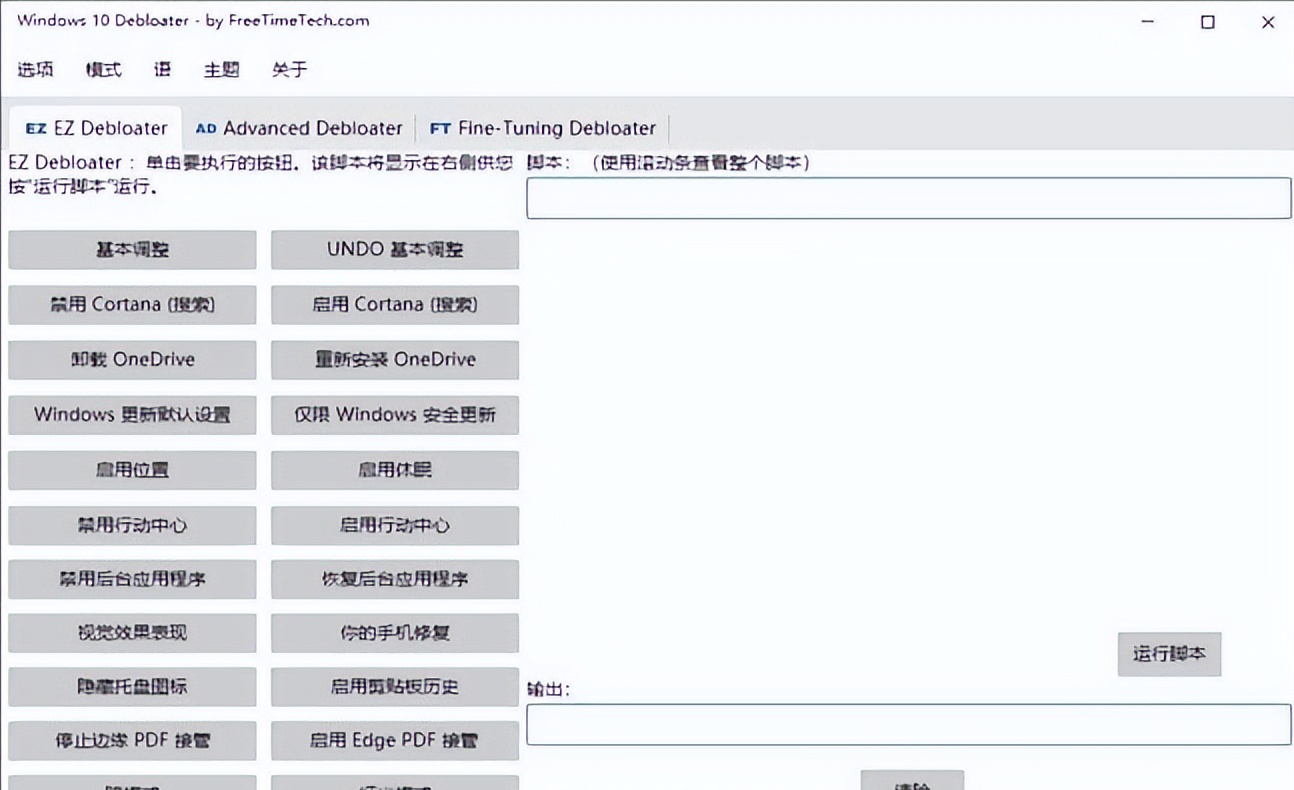This screenshot has height=790, width=1294.
Task: Switch to the Advanced Debloater tab
Action: click(298, 128)
